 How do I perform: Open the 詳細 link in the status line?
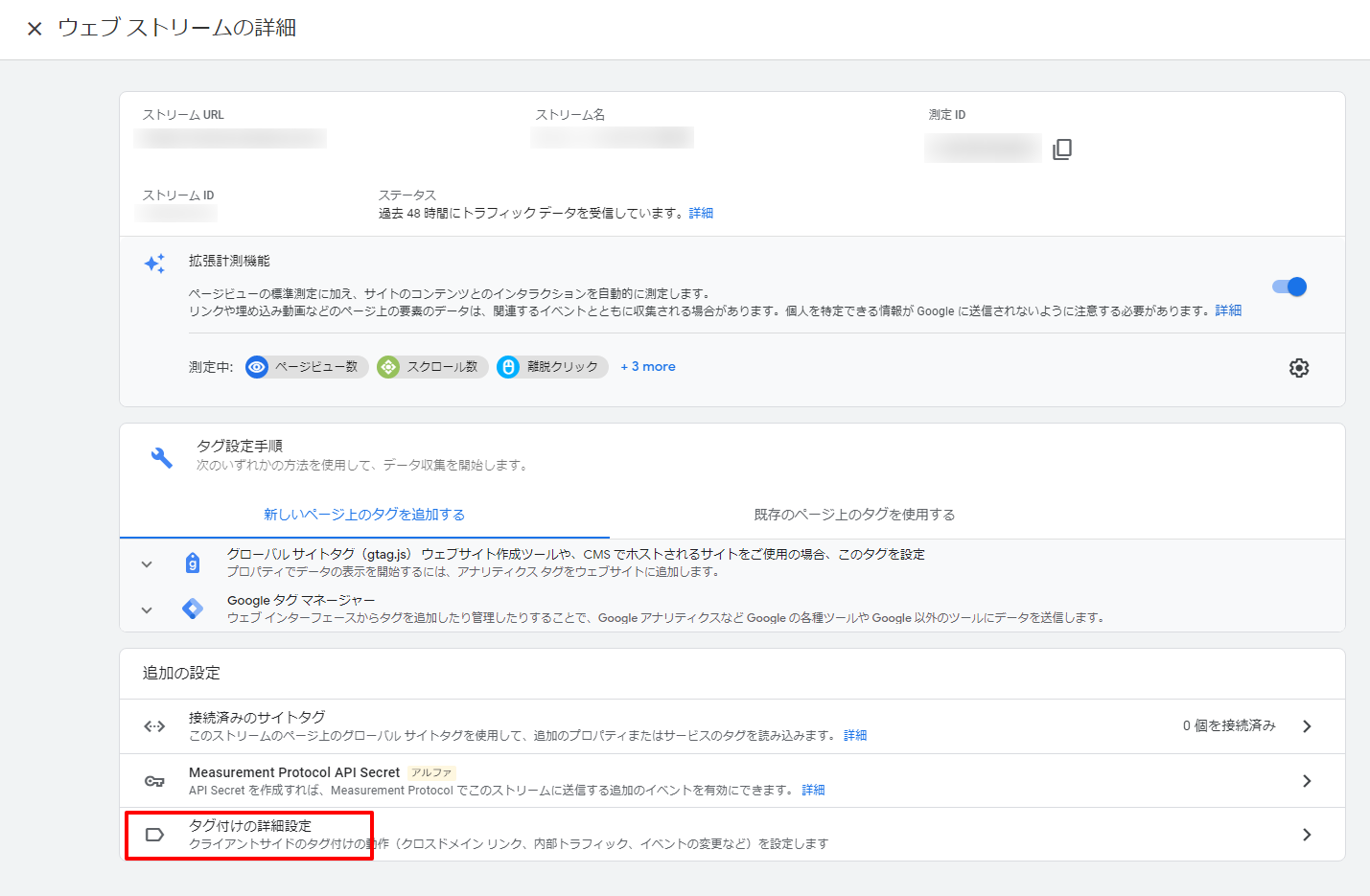(x=701, y=213)
